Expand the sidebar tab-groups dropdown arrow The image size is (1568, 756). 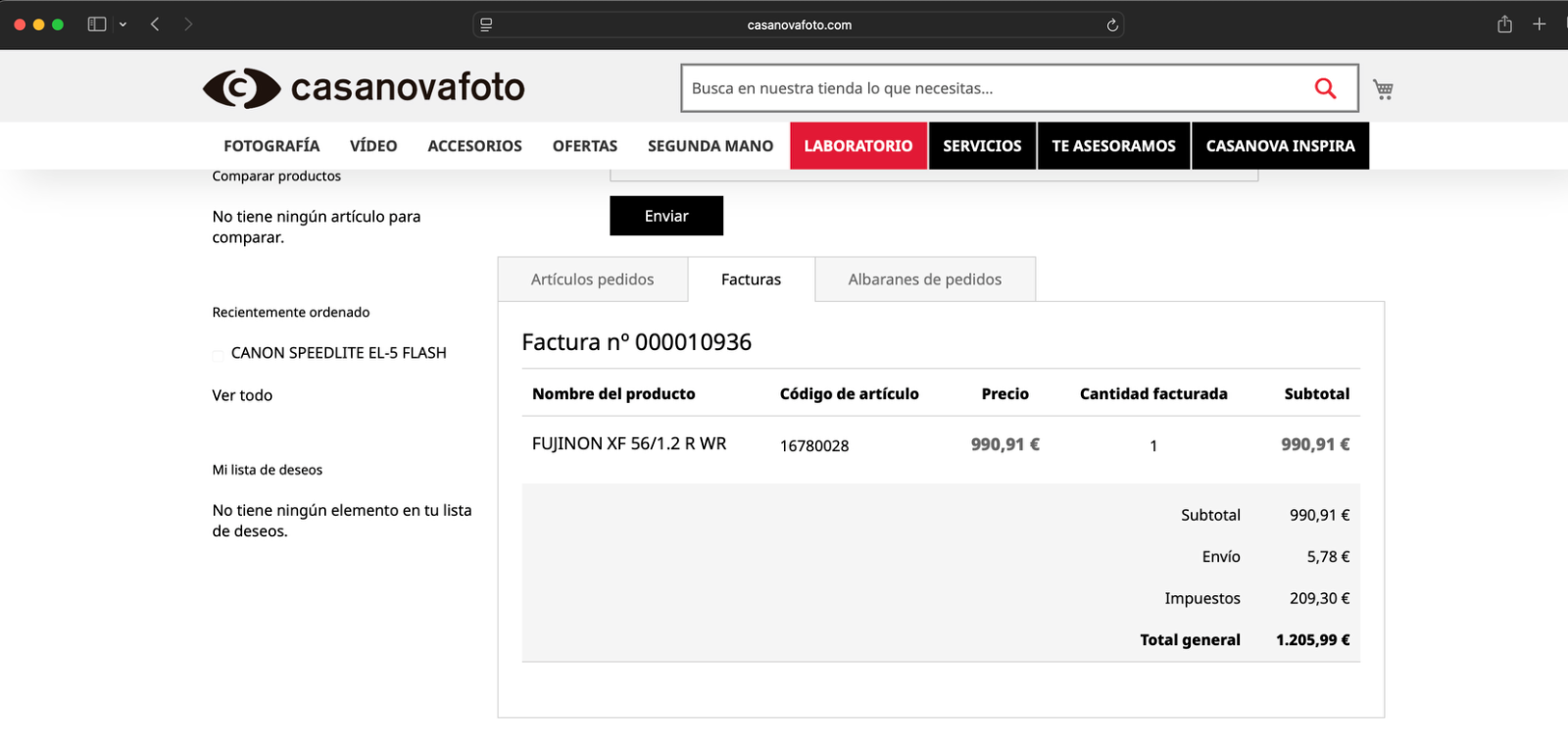(122, 25)
